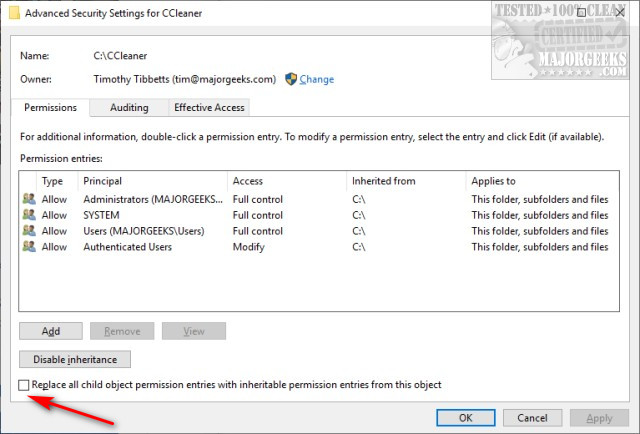The image size is (640, 434).
Task: Click the Disable inheritance button
Action: click(75, 359)
